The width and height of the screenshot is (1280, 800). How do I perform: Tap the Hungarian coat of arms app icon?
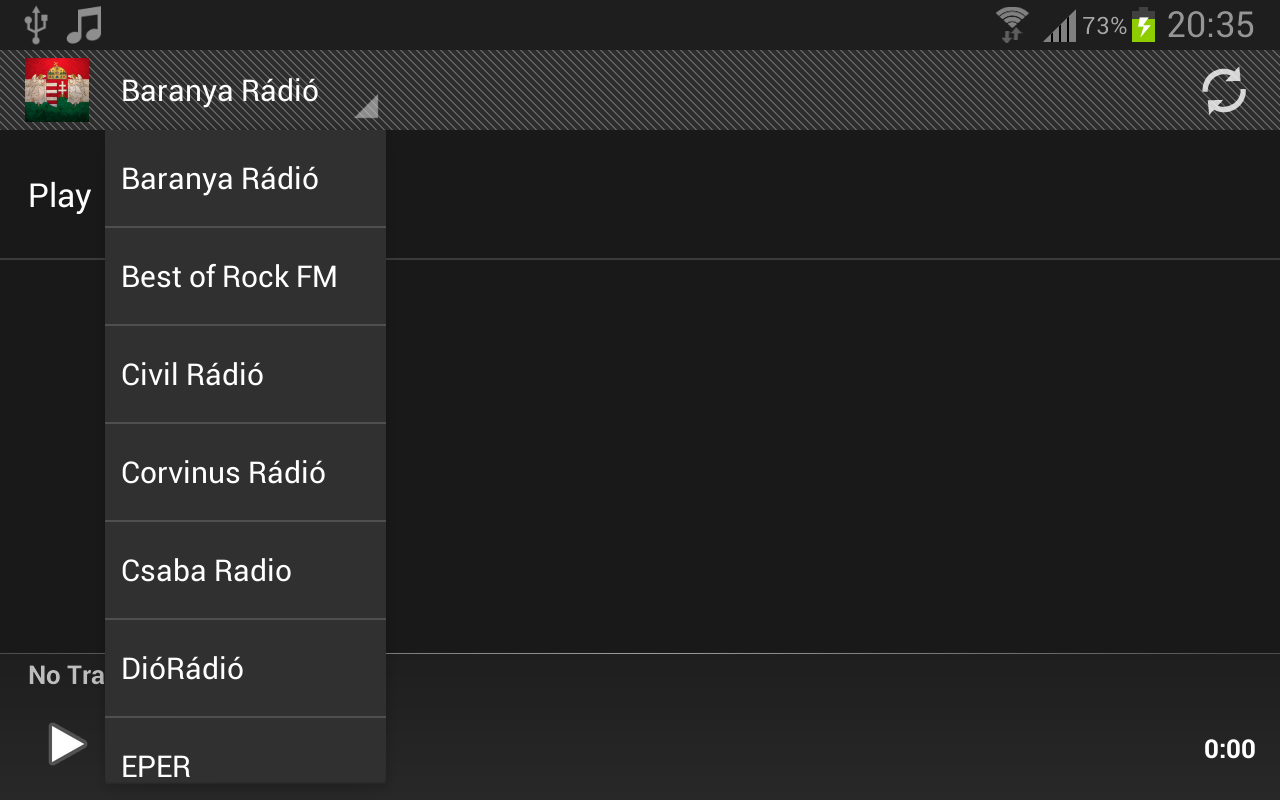pyautogui.click(x=57, y=90)
